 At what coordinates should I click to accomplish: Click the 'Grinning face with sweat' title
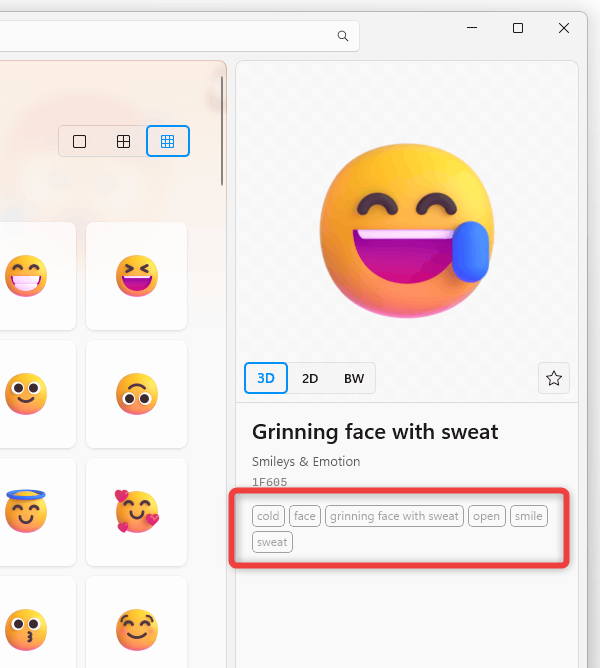(x=375, y=432)
